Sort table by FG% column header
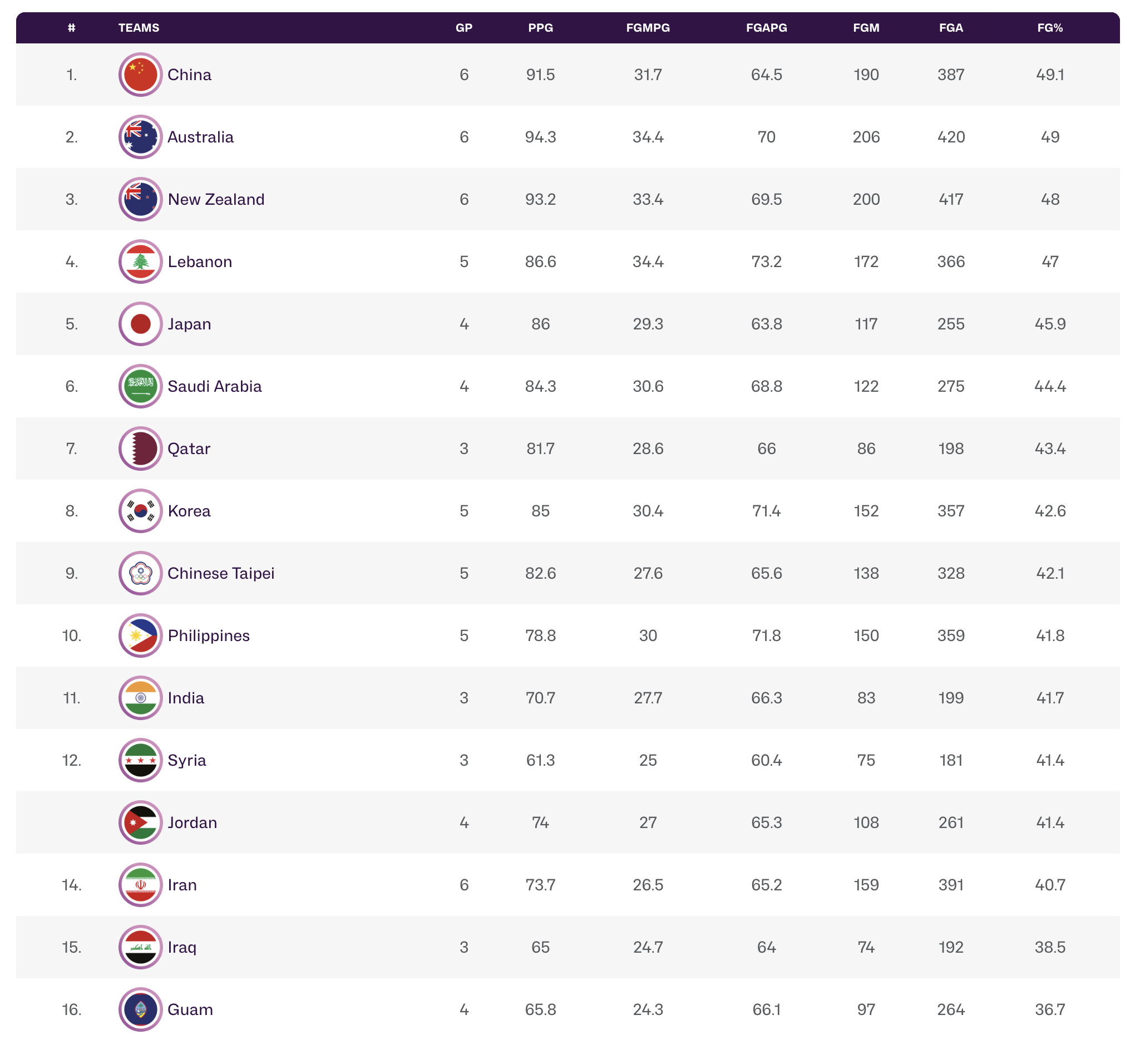This screenshot has height=1064, width=1135. pos(1049,28)
